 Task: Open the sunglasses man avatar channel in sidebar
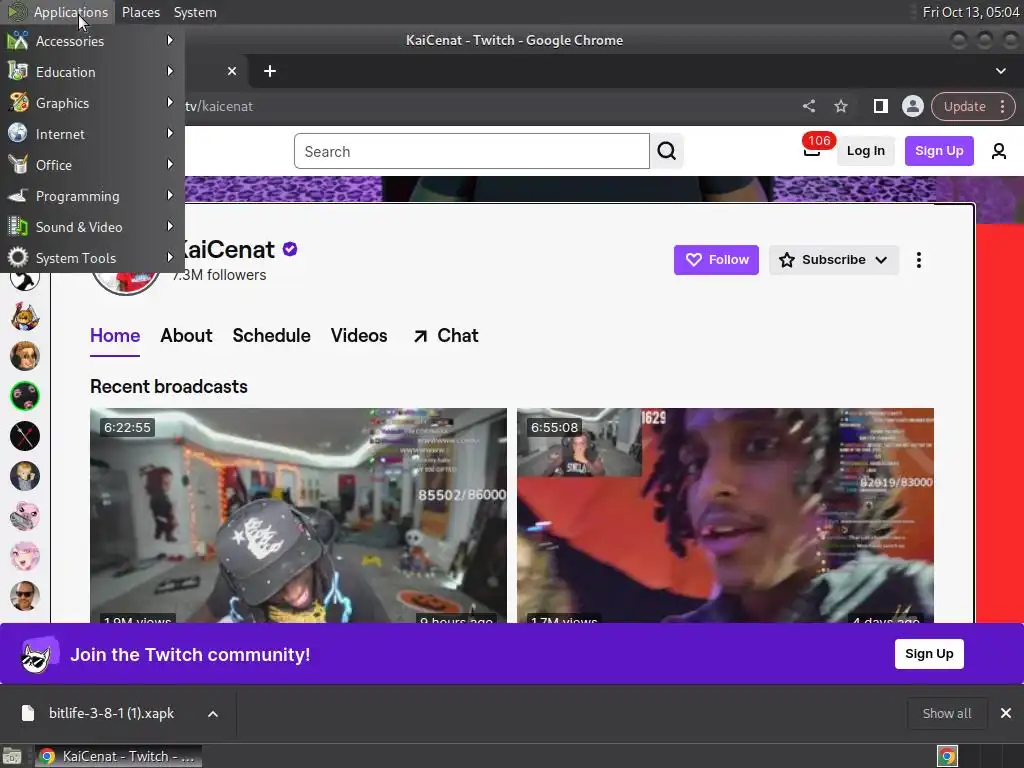(x=25, y=596)
